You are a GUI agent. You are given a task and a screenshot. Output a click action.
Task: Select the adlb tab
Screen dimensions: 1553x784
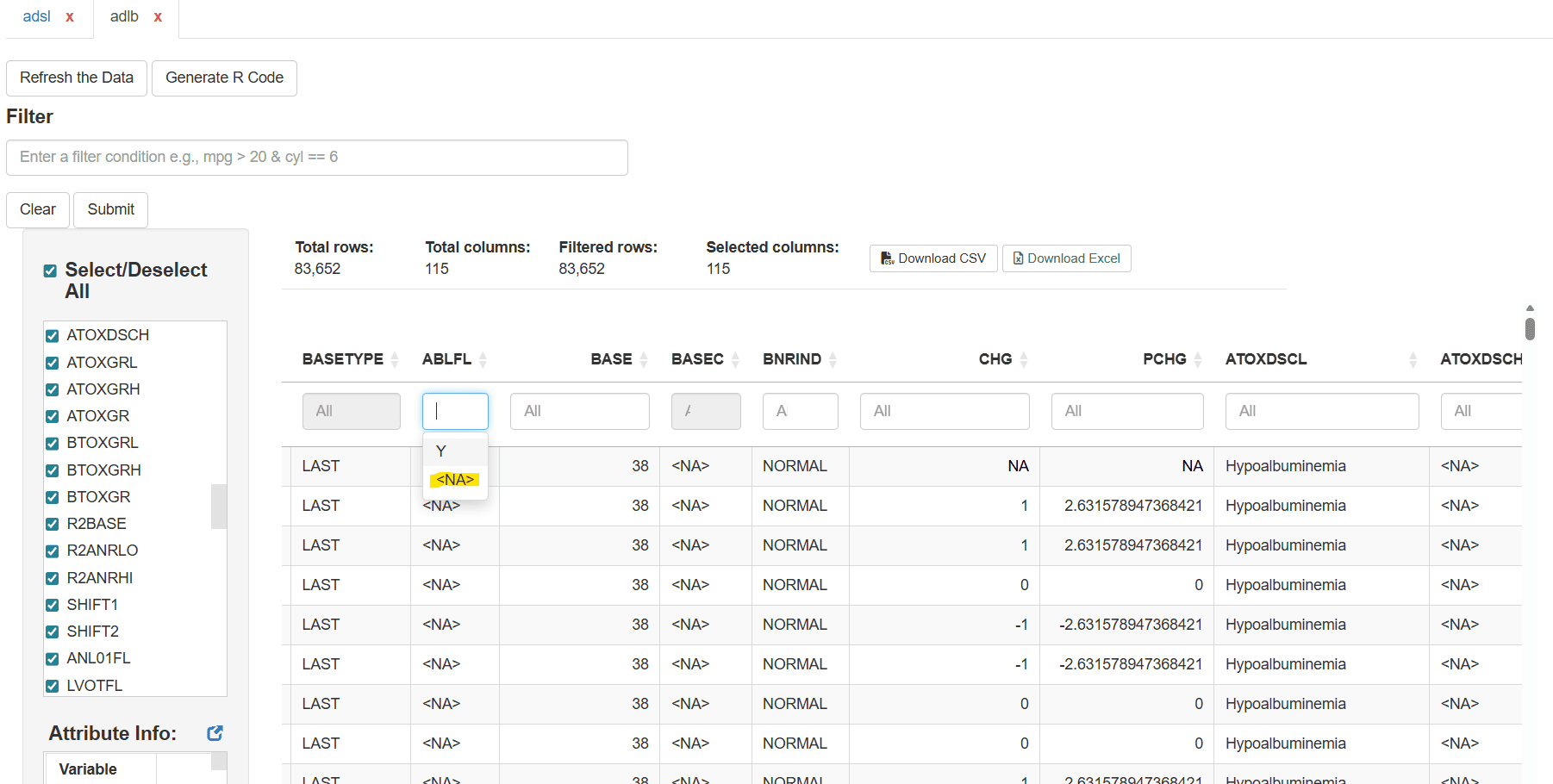tap(123, 16)
